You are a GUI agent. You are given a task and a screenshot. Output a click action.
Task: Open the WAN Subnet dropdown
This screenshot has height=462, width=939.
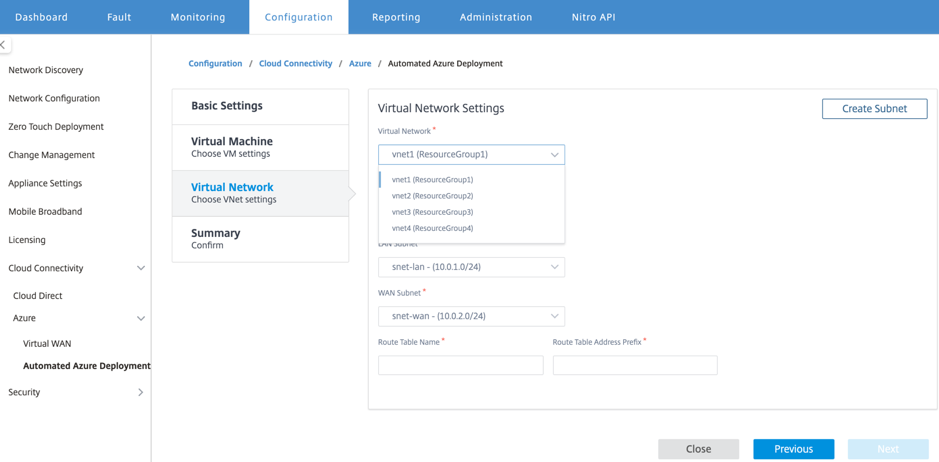click(471, 316)
